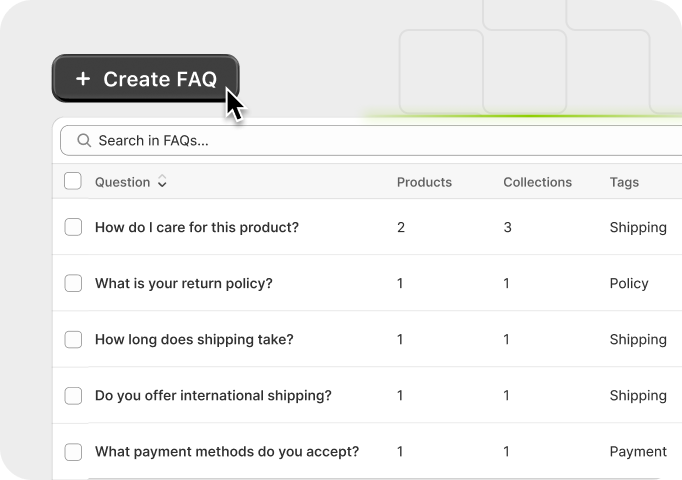Sort by the Question column arrows

(162, 181)
